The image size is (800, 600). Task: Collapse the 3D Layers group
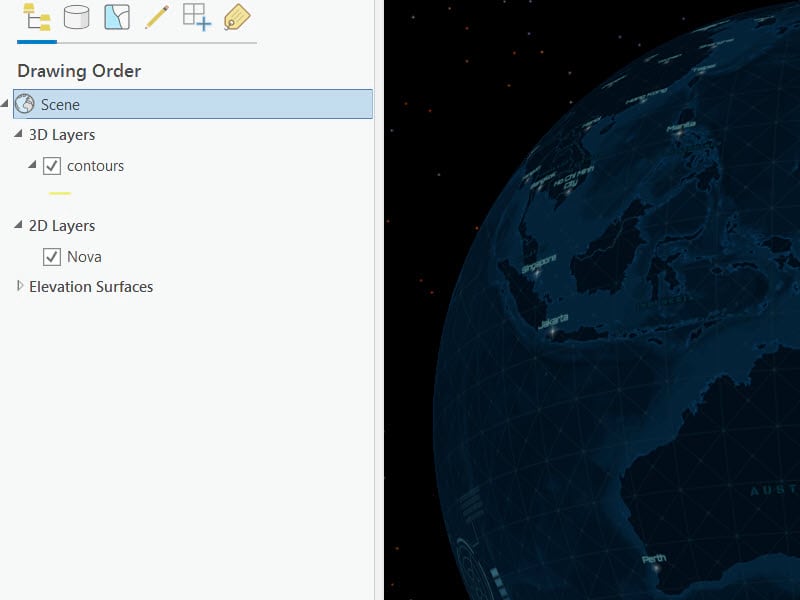coord(18,134)
